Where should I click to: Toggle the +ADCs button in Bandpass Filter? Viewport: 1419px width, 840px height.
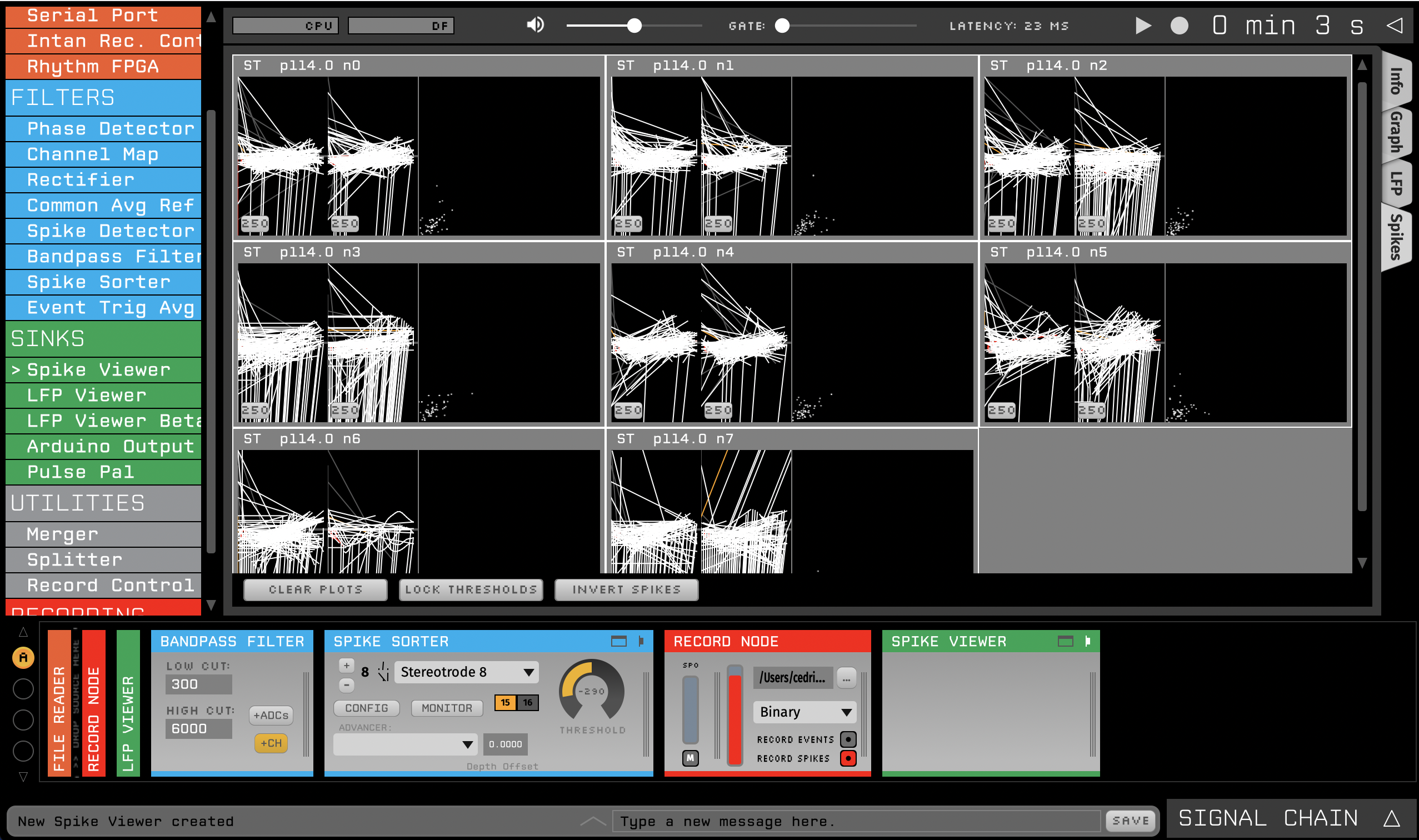[271, 716]
